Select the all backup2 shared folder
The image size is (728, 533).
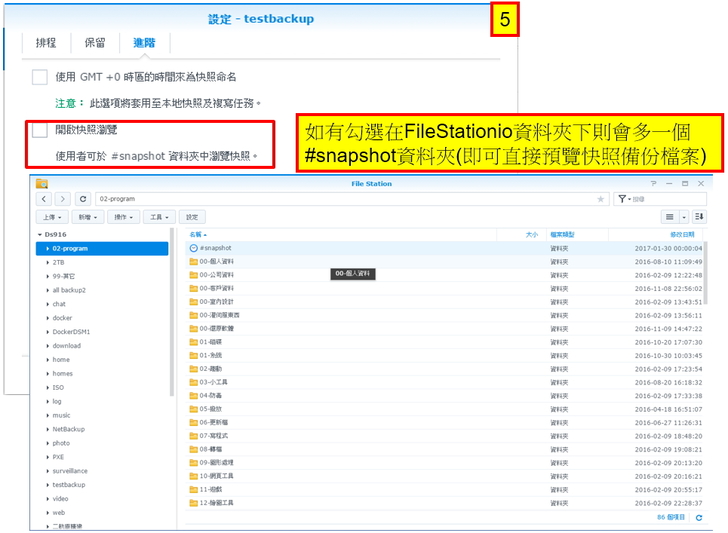(x=69, y=291)
